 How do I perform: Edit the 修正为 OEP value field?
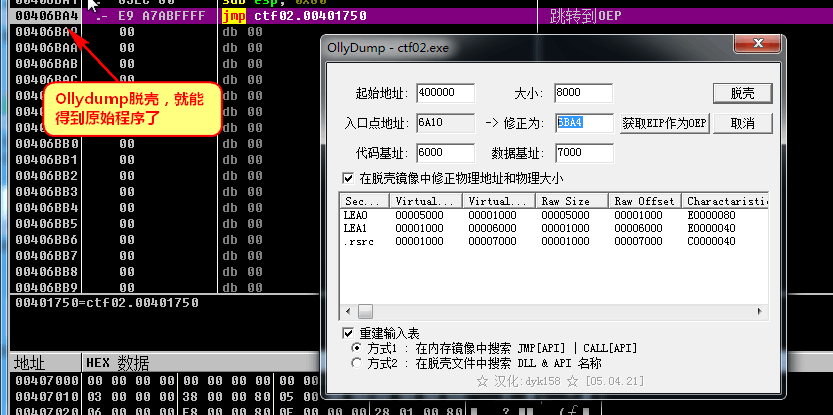tap(584, 123)
